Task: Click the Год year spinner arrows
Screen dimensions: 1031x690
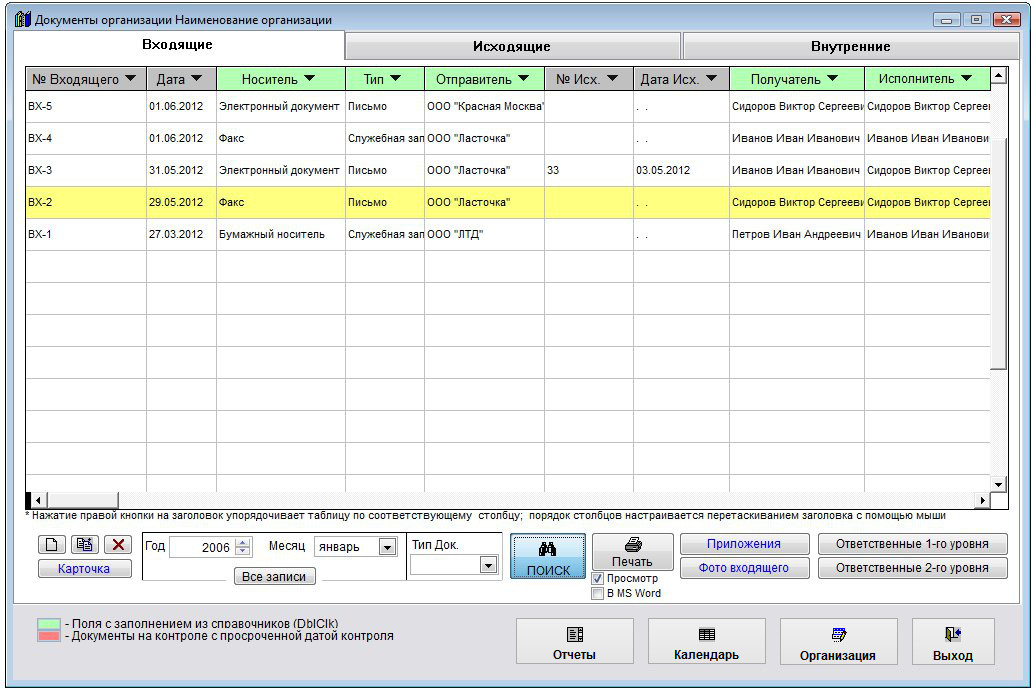Action: pos(243,548)
